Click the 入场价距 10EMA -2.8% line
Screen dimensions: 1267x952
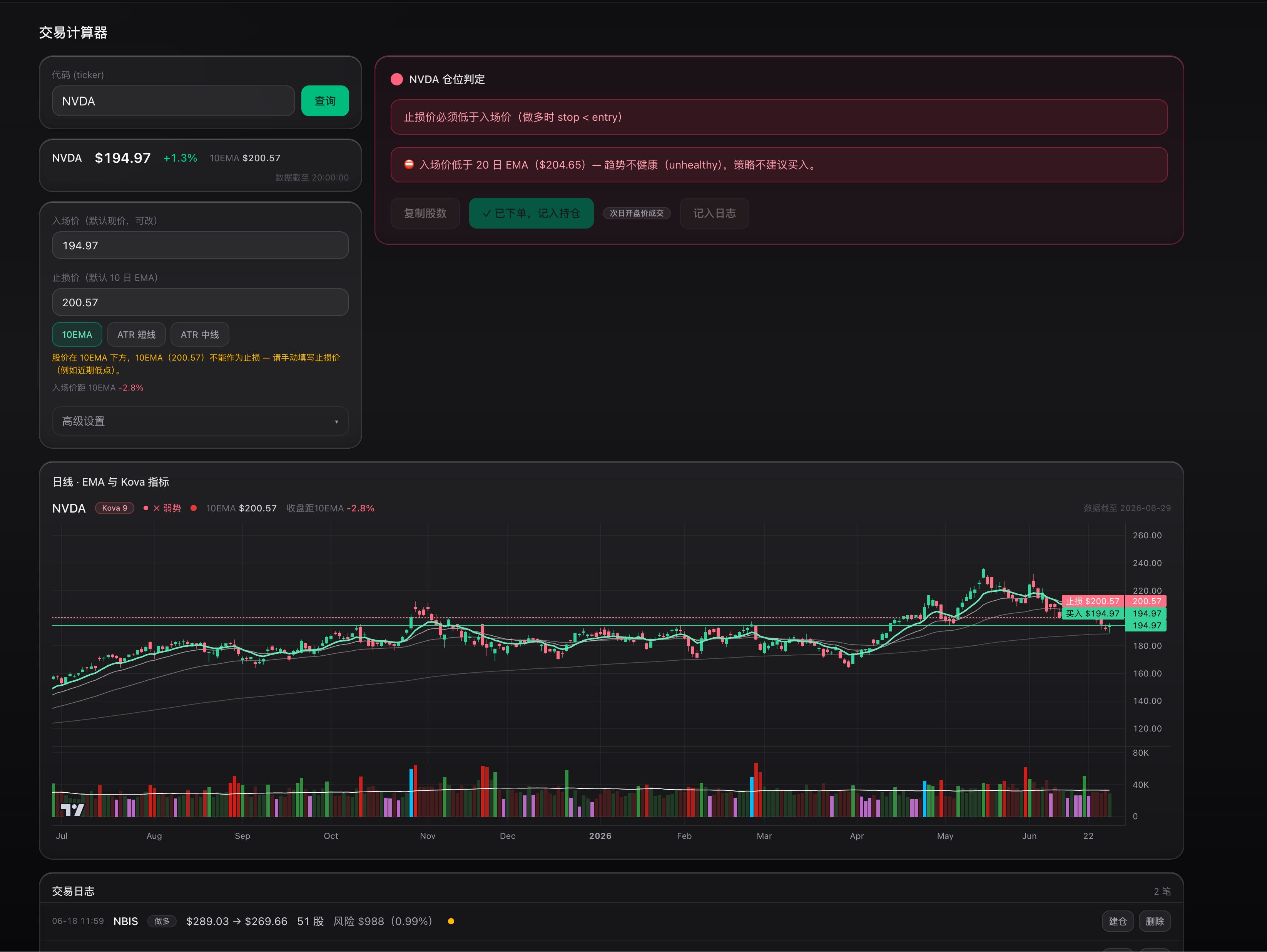98,388
